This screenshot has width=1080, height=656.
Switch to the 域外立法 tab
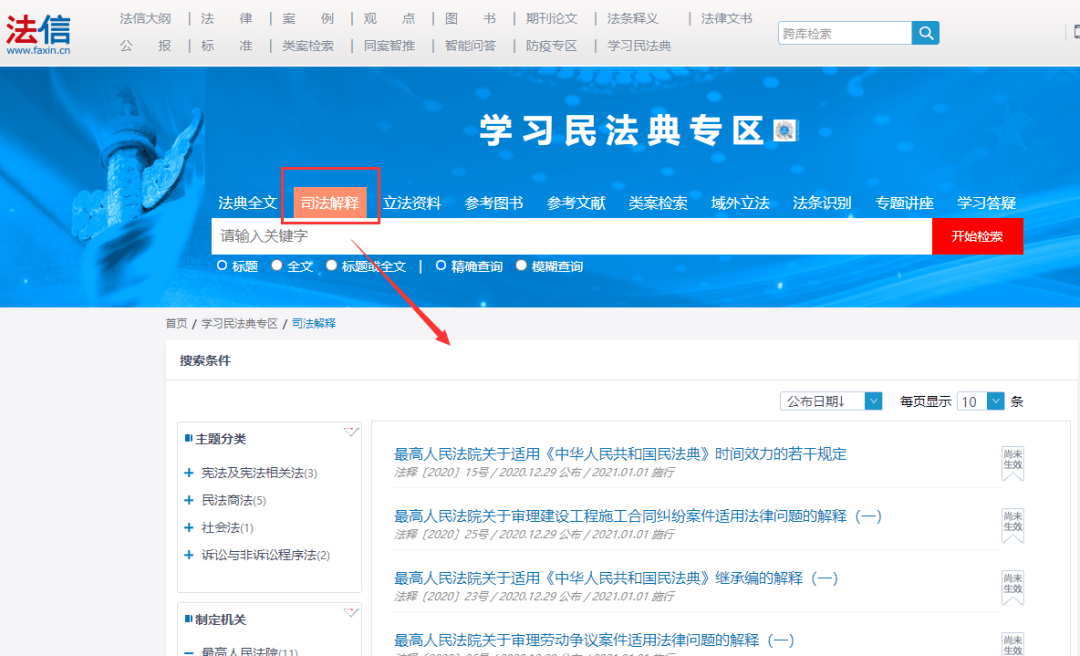click(x=740, y=203)
